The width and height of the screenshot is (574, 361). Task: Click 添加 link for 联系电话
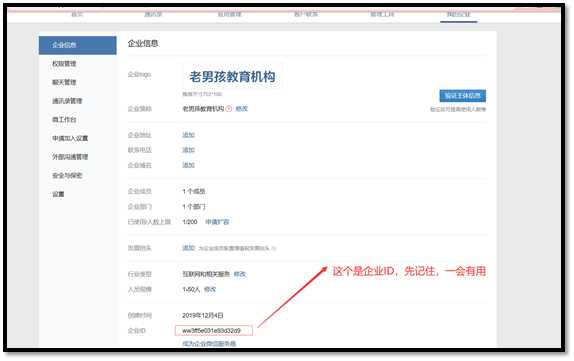189,150
